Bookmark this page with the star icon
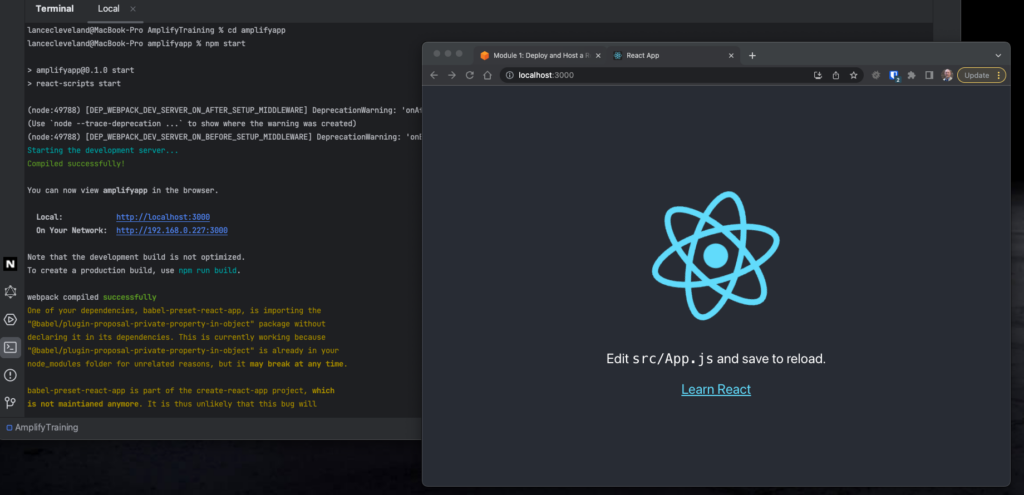Viewport: 1024px width, 495px height. point(853,75)
